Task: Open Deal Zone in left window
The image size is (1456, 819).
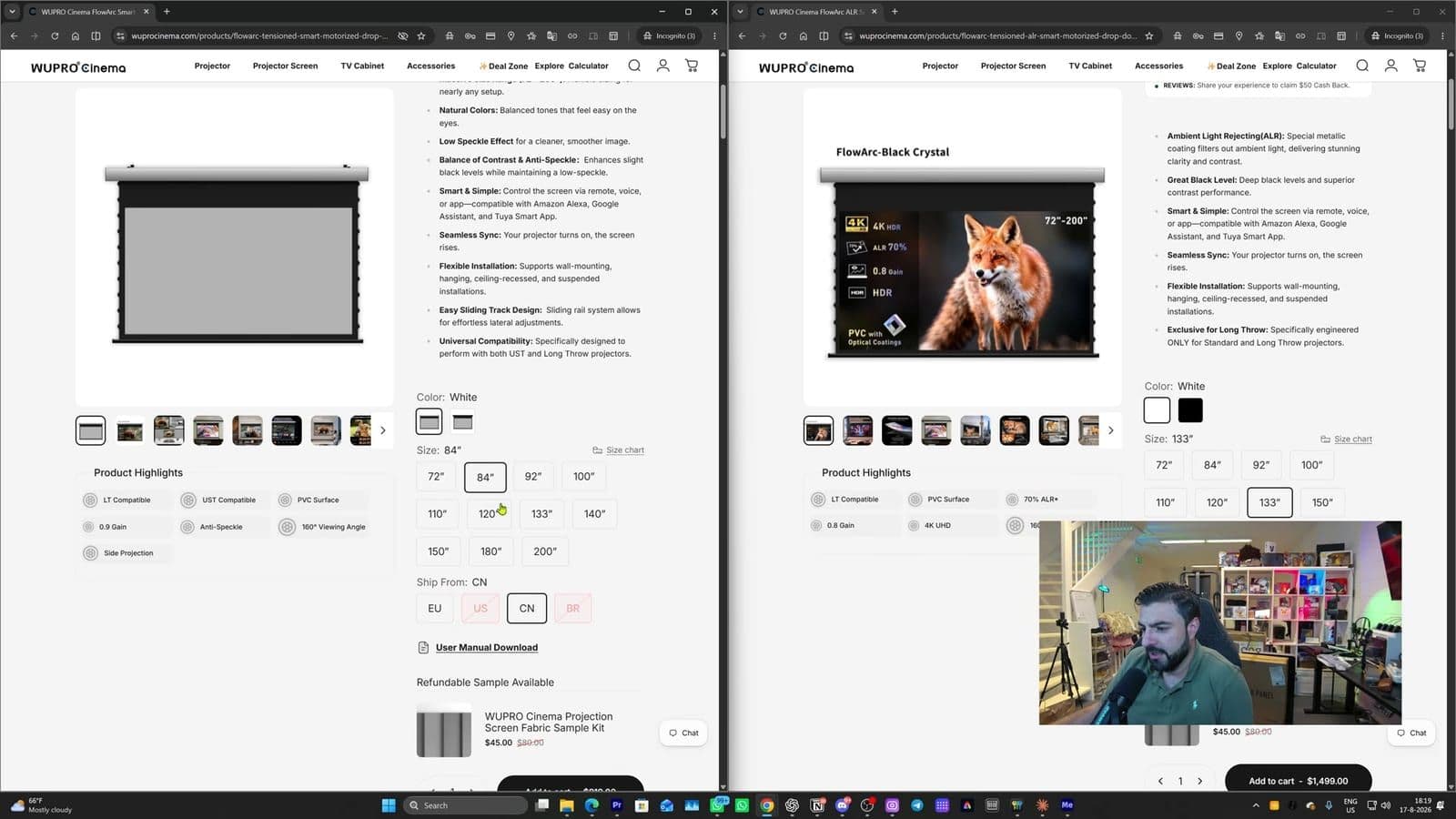Action: pos(502,66)
